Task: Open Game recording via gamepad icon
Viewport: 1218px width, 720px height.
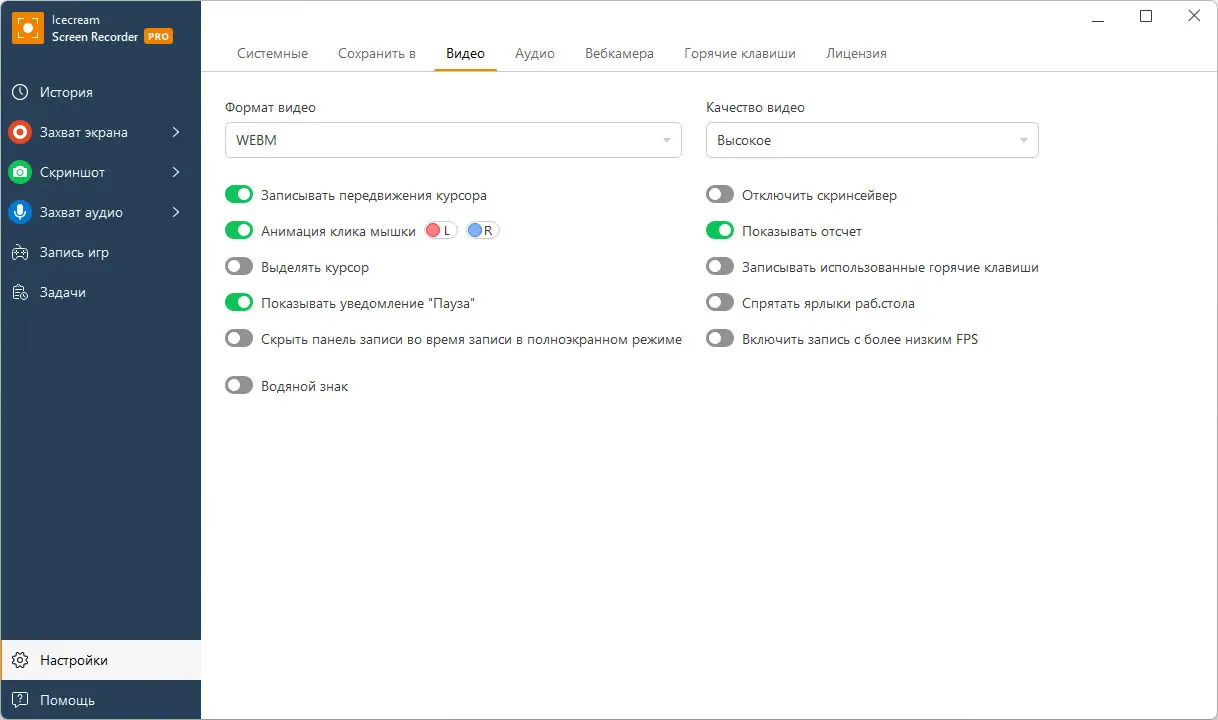Action: tap(20, 252)
